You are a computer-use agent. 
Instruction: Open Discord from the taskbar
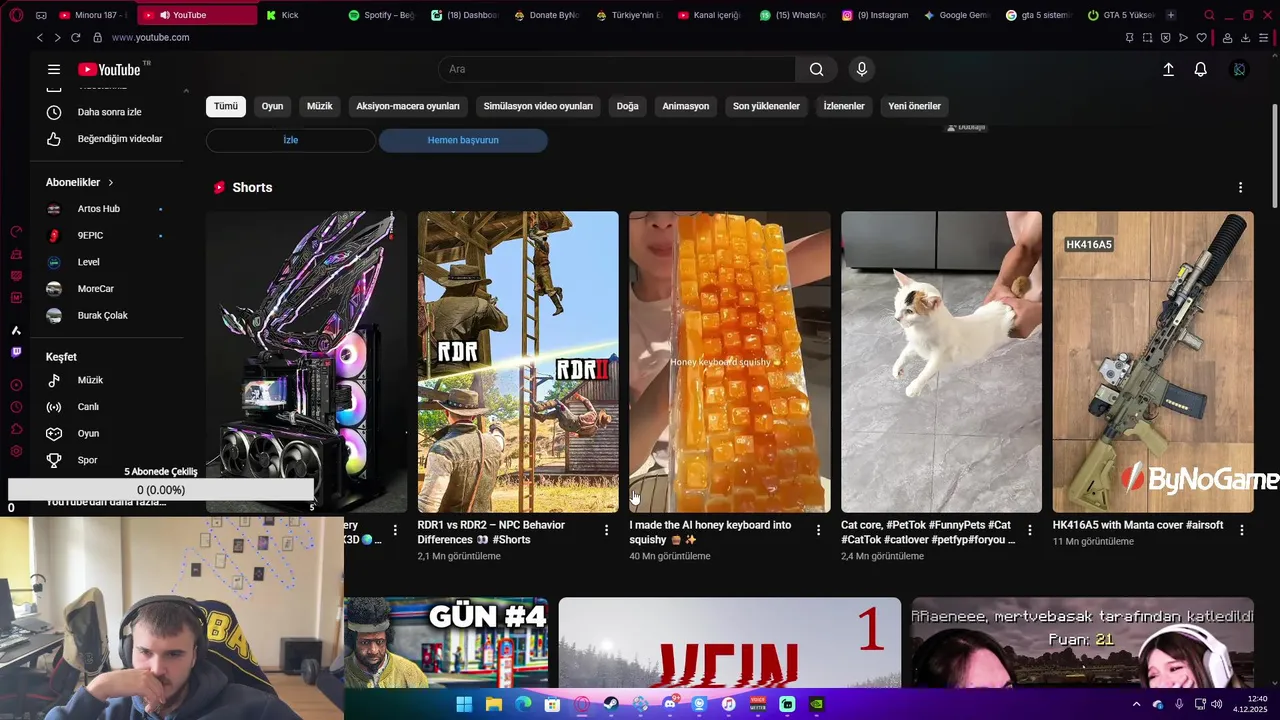pyautogui.click(x=670, y=704)
